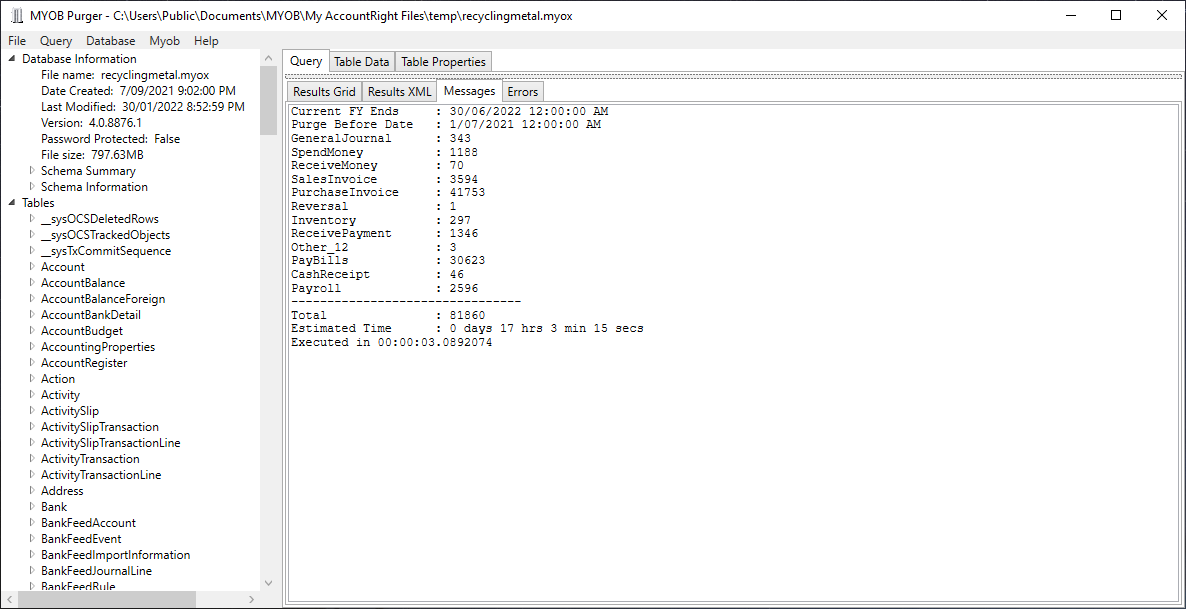Click the Version: 4.0.8876.1 entry
This screenshot has width=1186, height=609.
(x=92, y=123)
